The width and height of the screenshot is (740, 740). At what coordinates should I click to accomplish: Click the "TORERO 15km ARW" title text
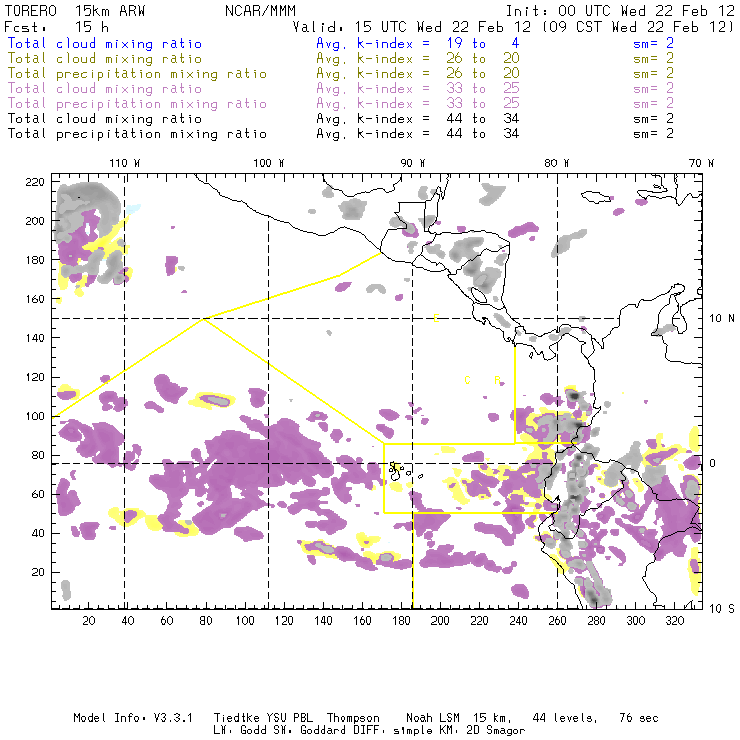click(75, 11)
